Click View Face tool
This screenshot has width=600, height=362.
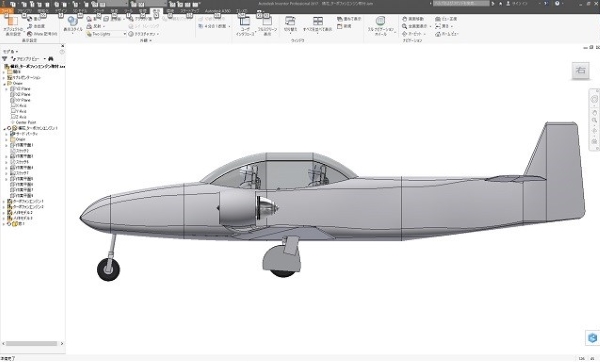click(446, 19)
